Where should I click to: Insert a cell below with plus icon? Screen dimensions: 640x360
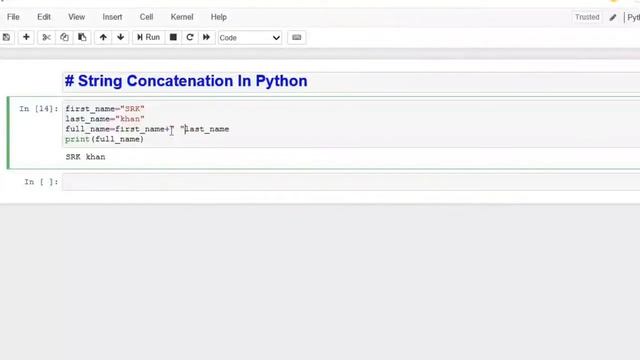[x=26, y=38]
